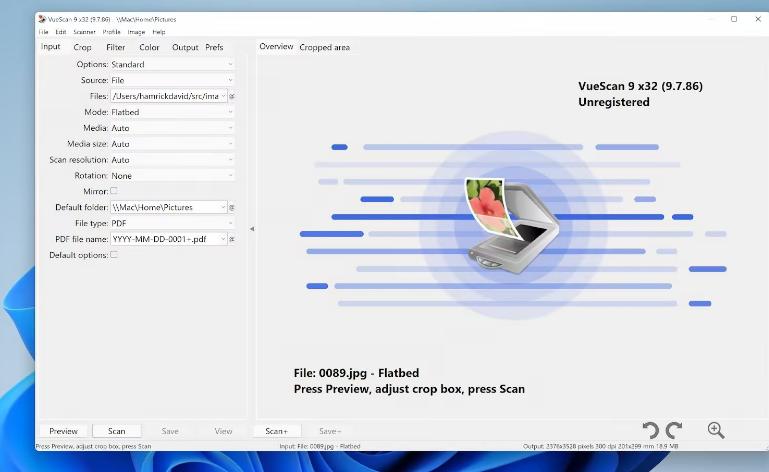Switch to the Input tab
Image resolution: width=769 pixels, height=472 pixels.
[51, 47]
